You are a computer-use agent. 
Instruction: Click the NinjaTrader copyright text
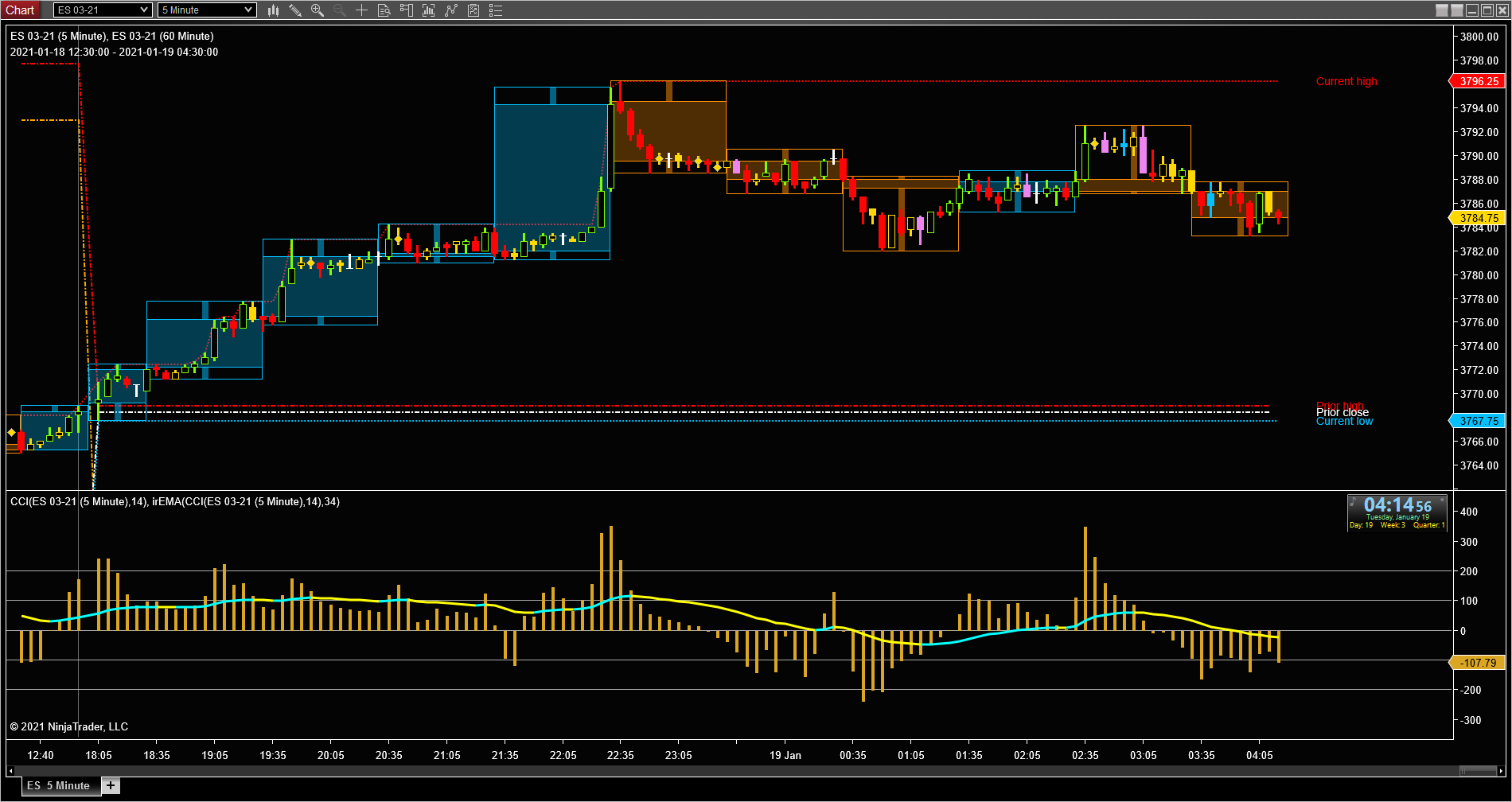(x=69, y=726)
